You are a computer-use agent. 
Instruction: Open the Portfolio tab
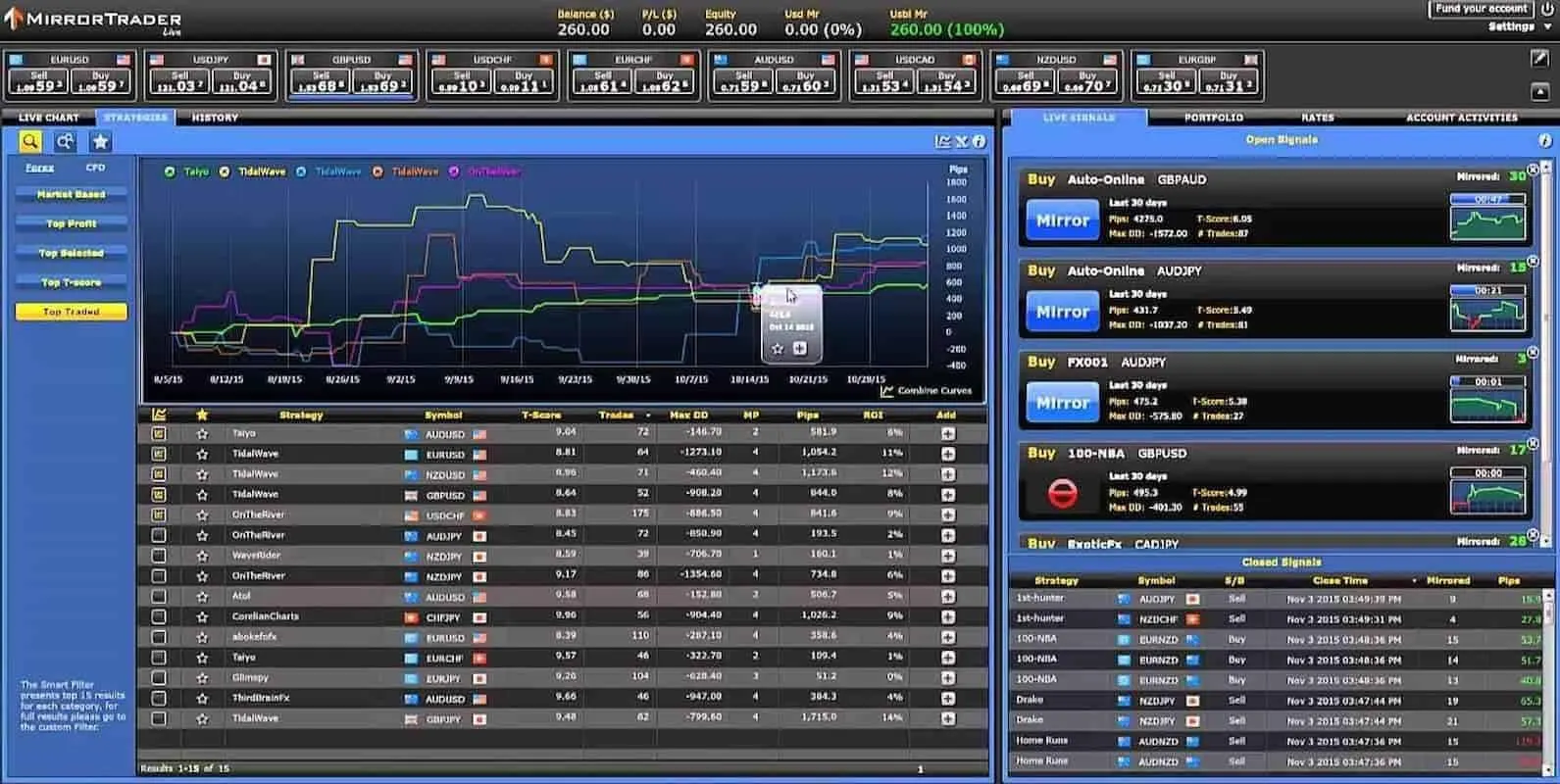click(1213, 118)
